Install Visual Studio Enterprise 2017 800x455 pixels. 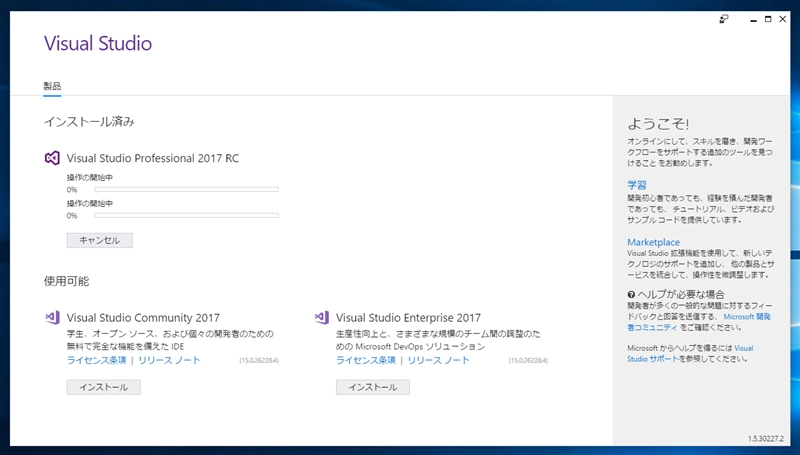click(x=373, y=387)
